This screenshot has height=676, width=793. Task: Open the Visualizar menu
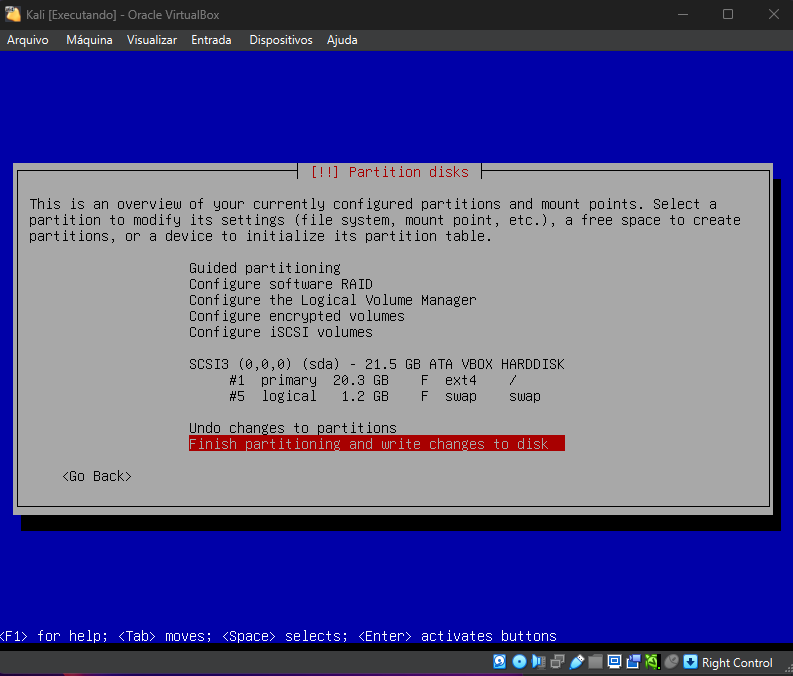[152, 40]
